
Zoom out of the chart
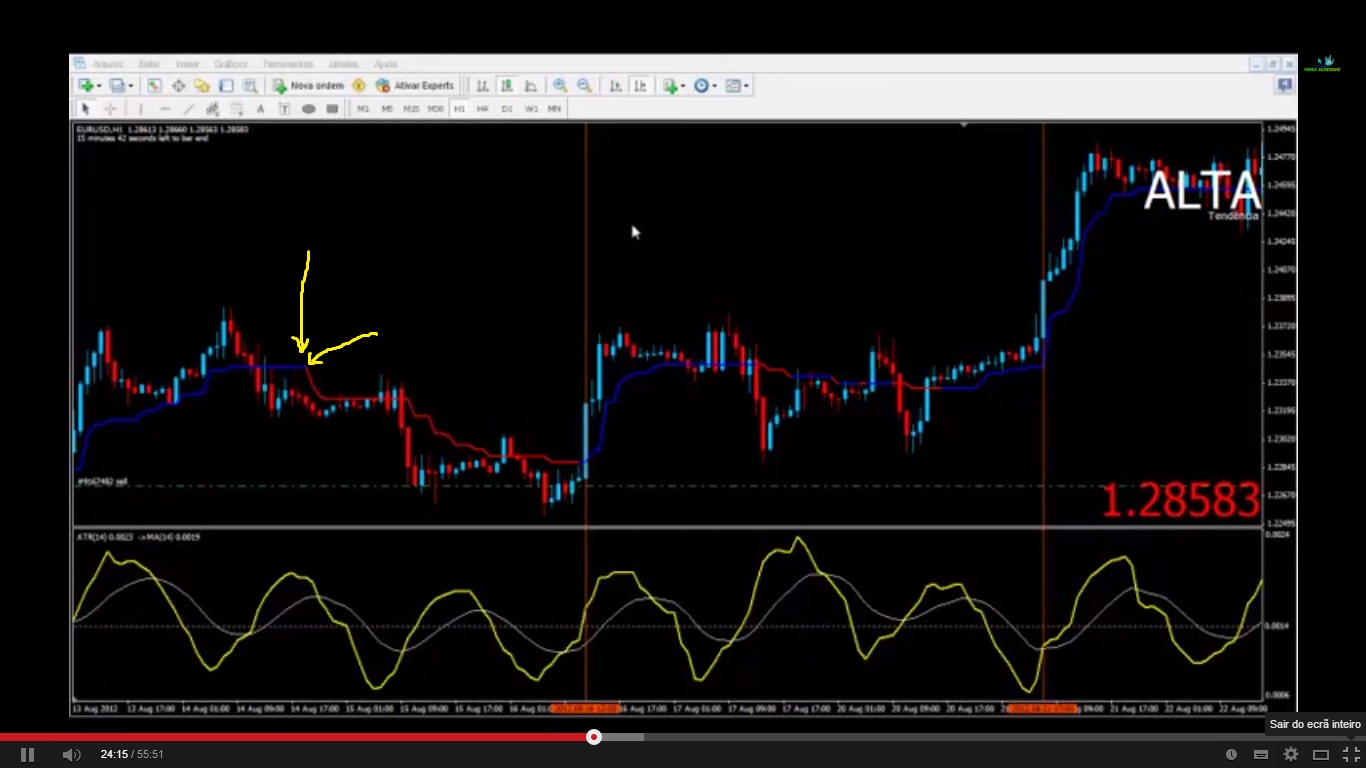coord(584,86)
